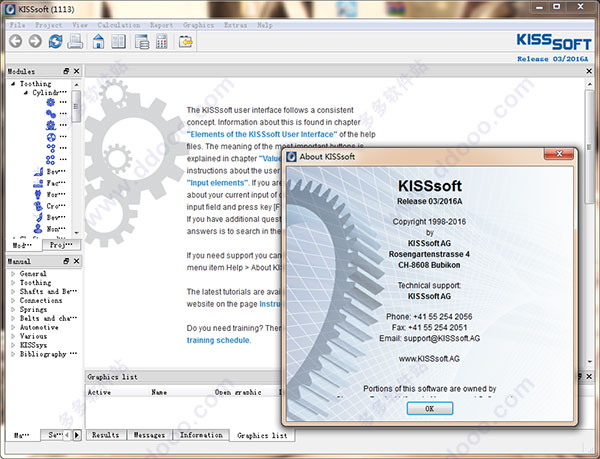Screen dimensions: 600x459
Task: Open the Cro… crossed helical module
Action: point(50,206)
